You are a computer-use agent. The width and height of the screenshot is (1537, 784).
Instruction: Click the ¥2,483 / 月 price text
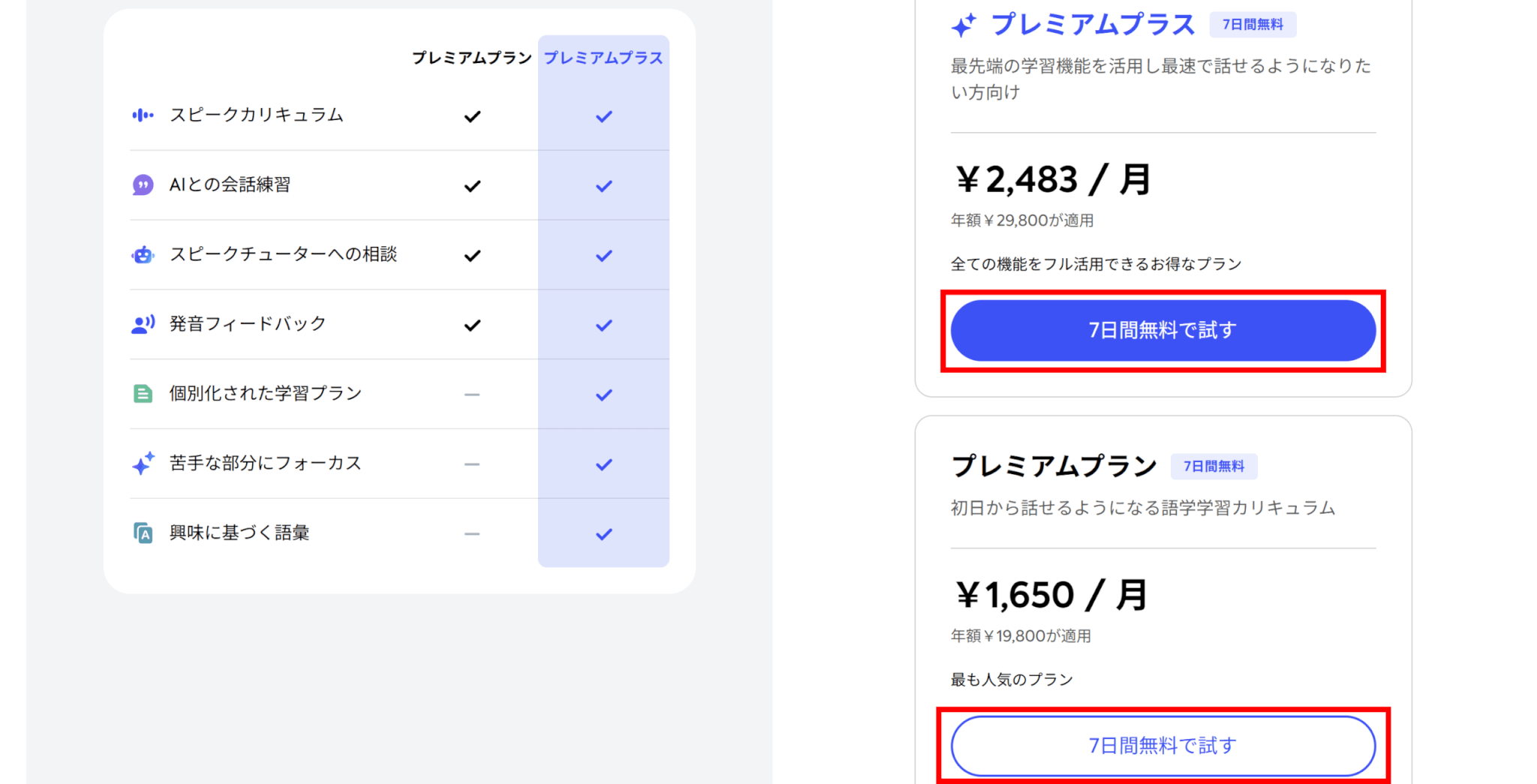1052,180
